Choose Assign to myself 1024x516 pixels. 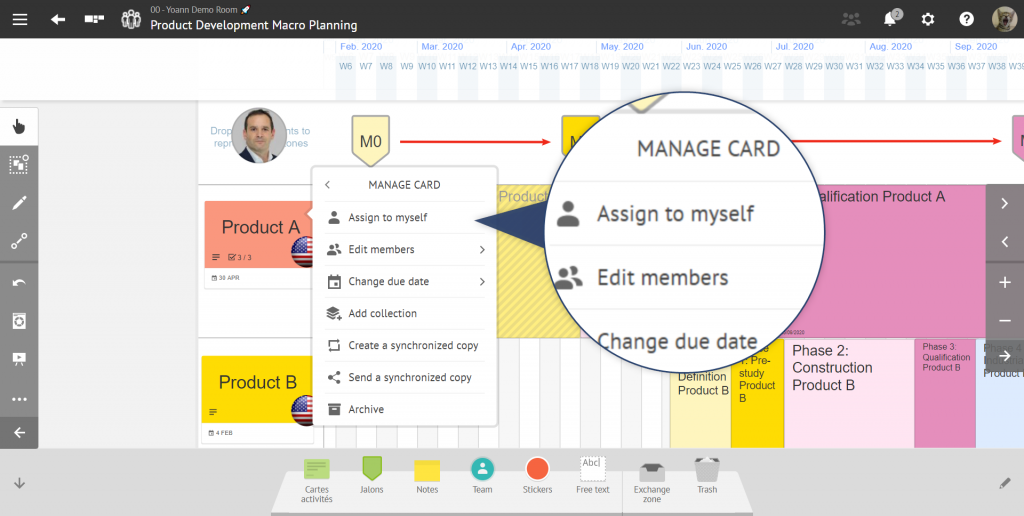coord(404,218)
